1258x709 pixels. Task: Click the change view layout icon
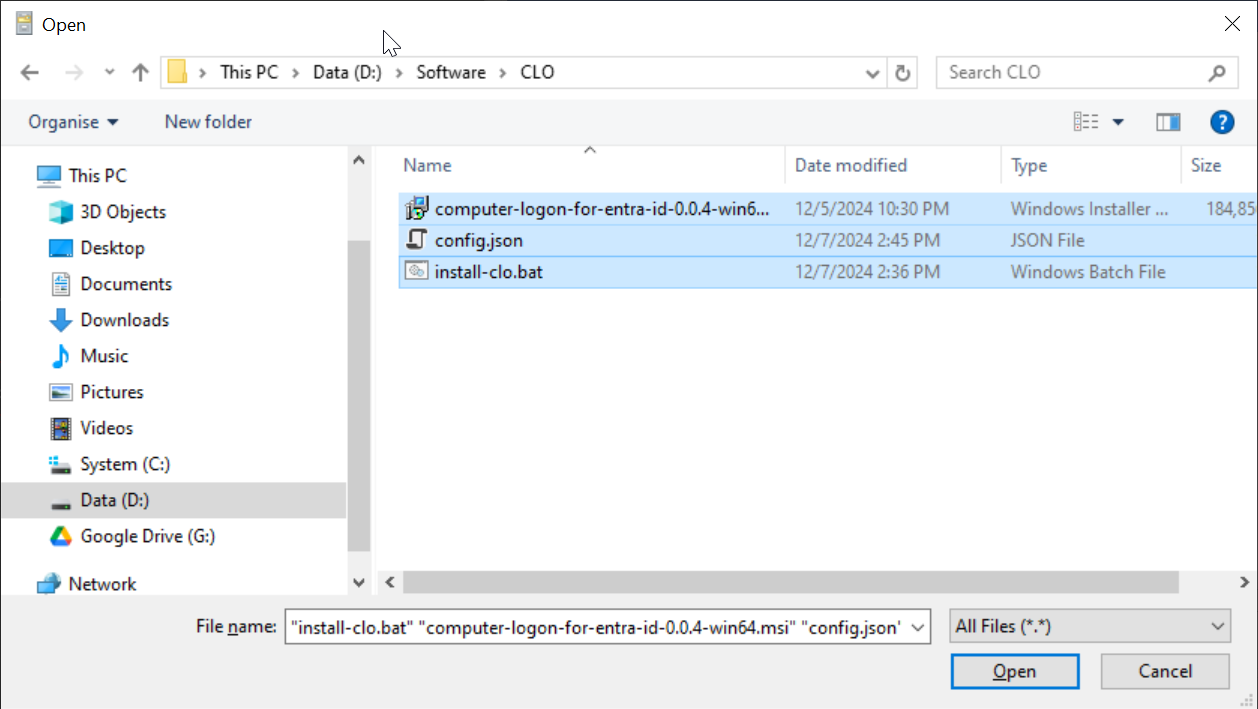click(x=1086, y=122)
